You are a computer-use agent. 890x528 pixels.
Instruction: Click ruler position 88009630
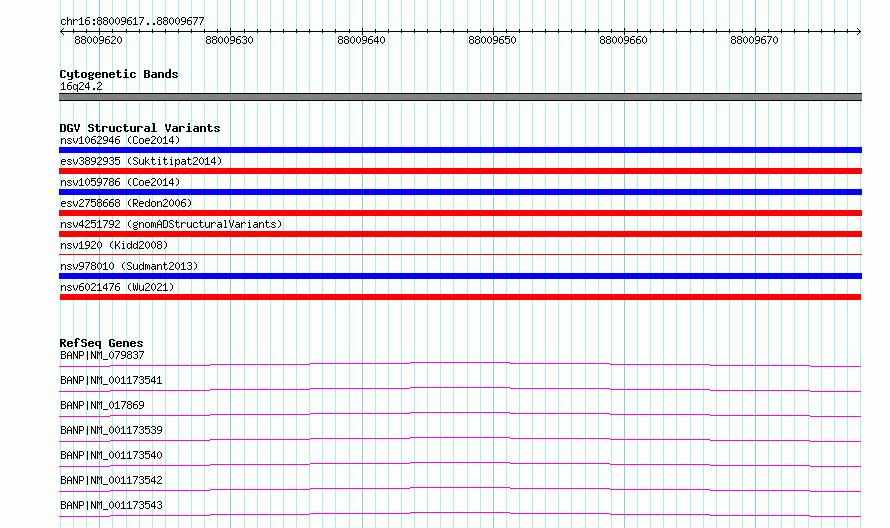(229, 40)
